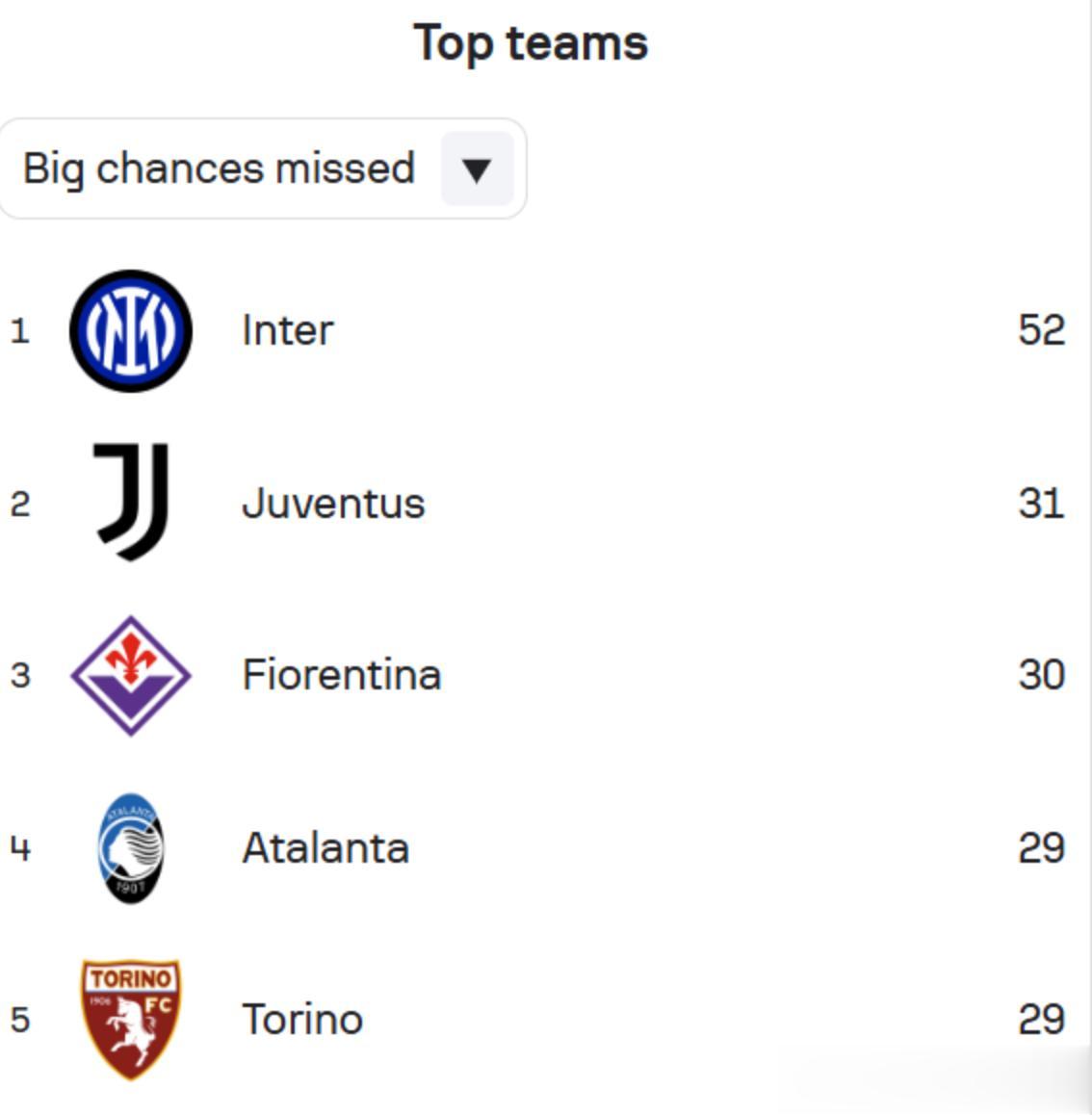Select the Atalanta team name

click(325, 848)
